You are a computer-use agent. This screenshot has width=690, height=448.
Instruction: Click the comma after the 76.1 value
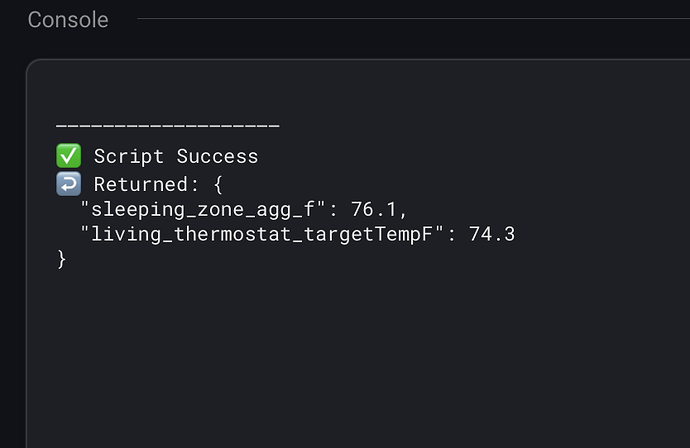[402, 211]
